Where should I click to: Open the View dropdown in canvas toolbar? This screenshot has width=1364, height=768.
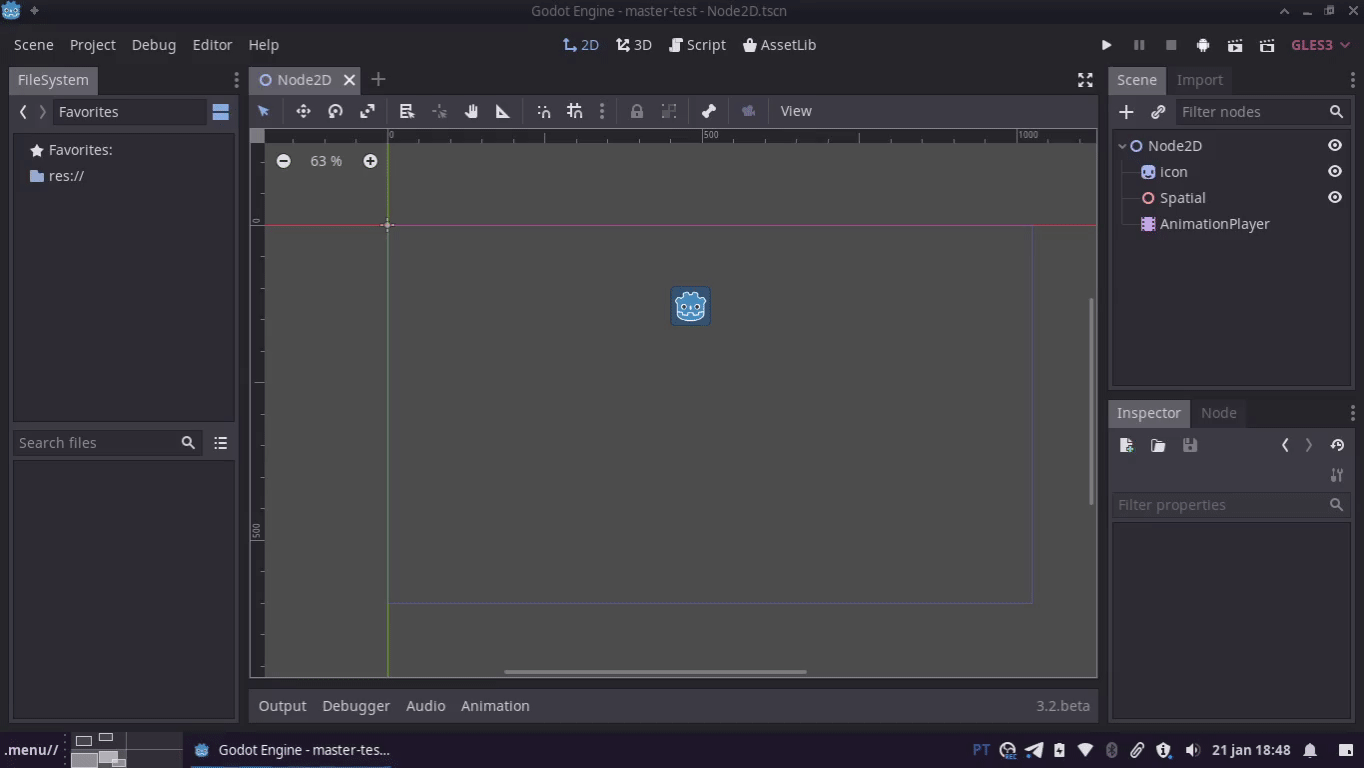coord(796,111)
